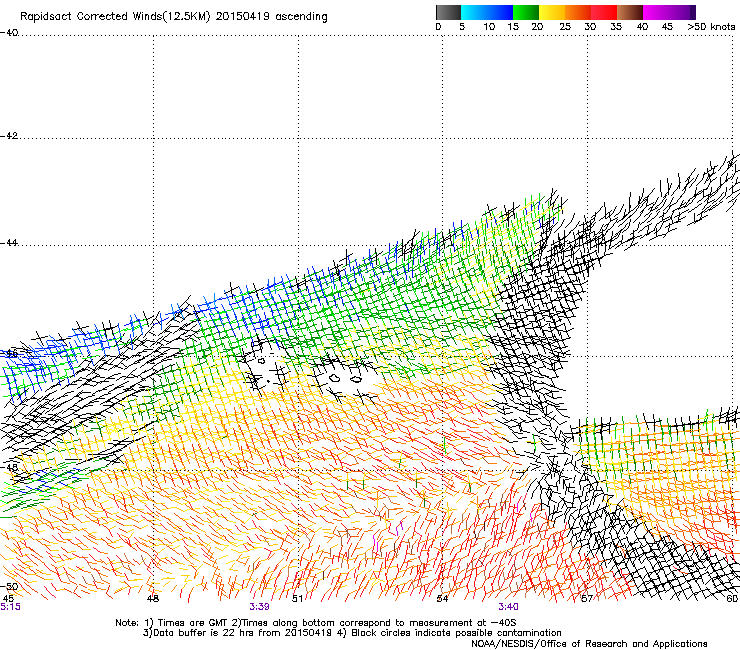The width and height of the screenshot is (740, 650).
Task: Click the word "ascending" in the title
Action: click(x=301, y=17)
